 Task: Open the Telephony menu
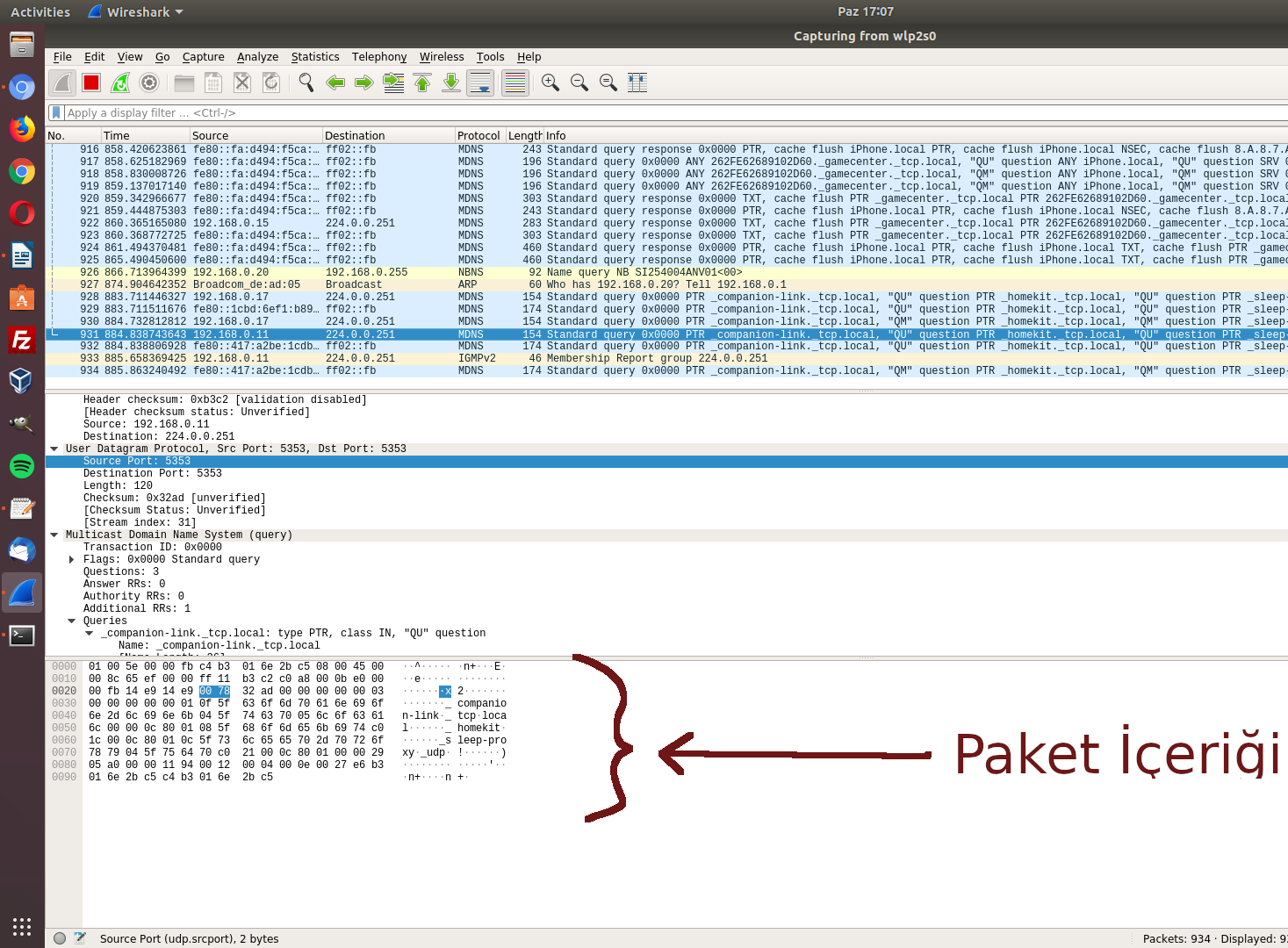[x=379, y=57]
